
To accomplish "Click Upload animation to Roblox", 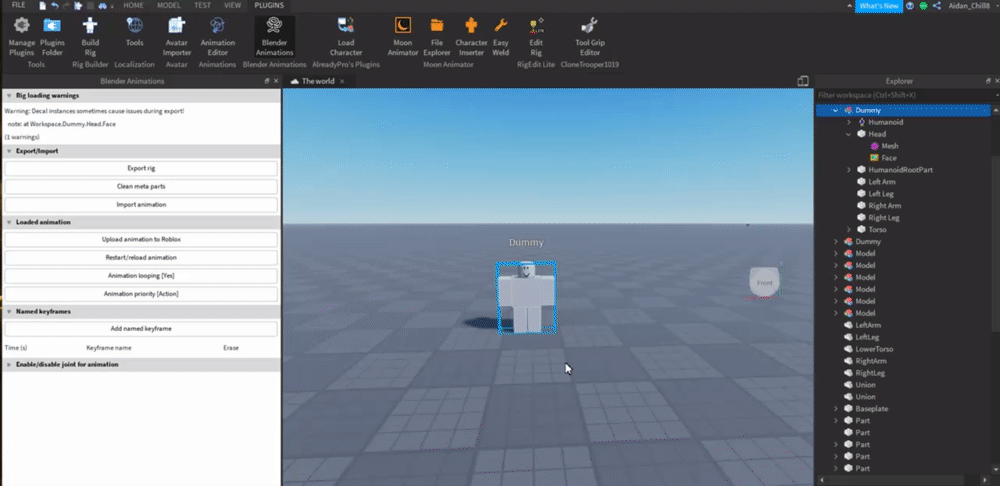I will click(x=141, y=240).
